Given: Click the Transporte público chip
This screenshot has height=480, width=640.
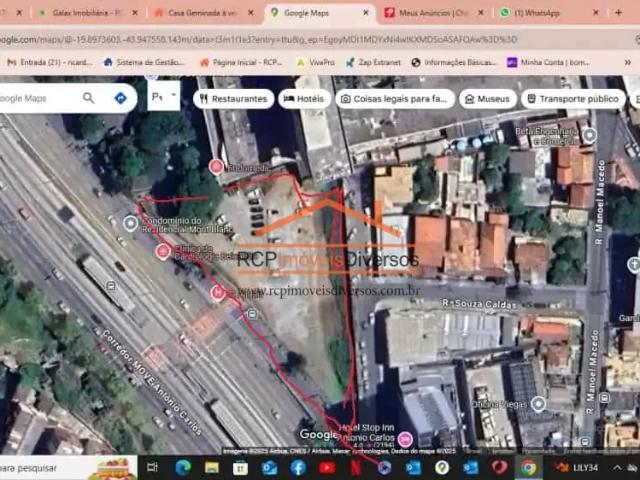Looking at the screenshot, I should 573,99.
